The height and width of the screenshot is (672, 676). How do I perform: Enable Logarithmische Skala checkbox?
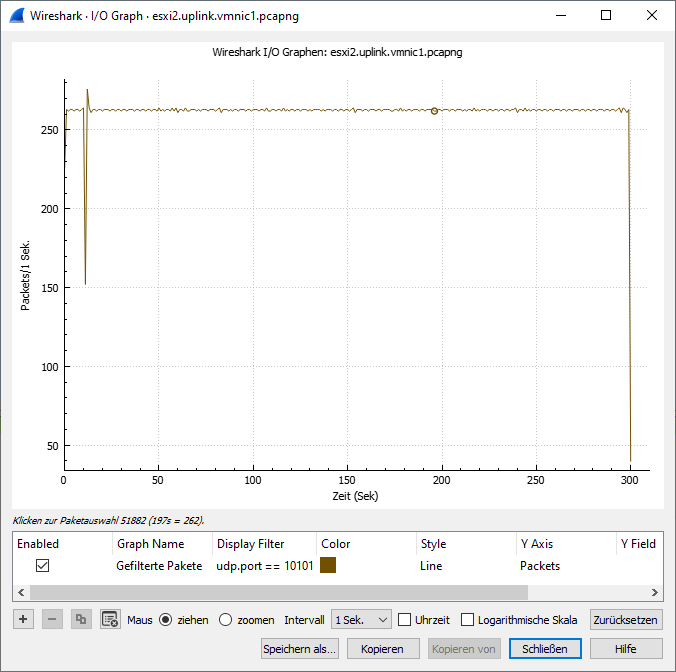(467, 620)
